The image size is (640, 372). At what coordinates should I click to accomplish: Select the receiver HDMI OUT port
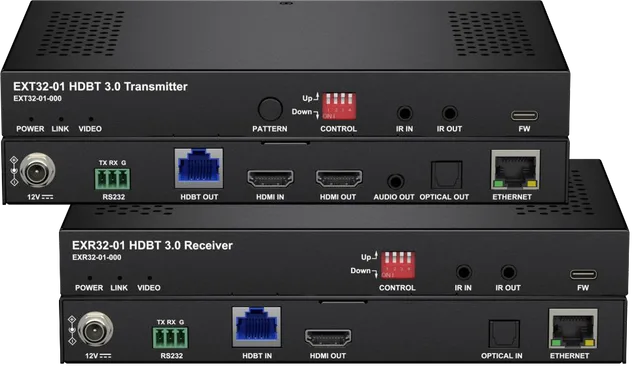click(328, 338)
